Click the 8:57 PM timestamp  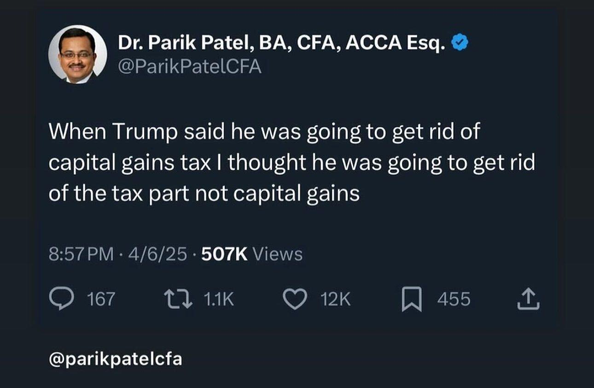(x=81, y=254)
